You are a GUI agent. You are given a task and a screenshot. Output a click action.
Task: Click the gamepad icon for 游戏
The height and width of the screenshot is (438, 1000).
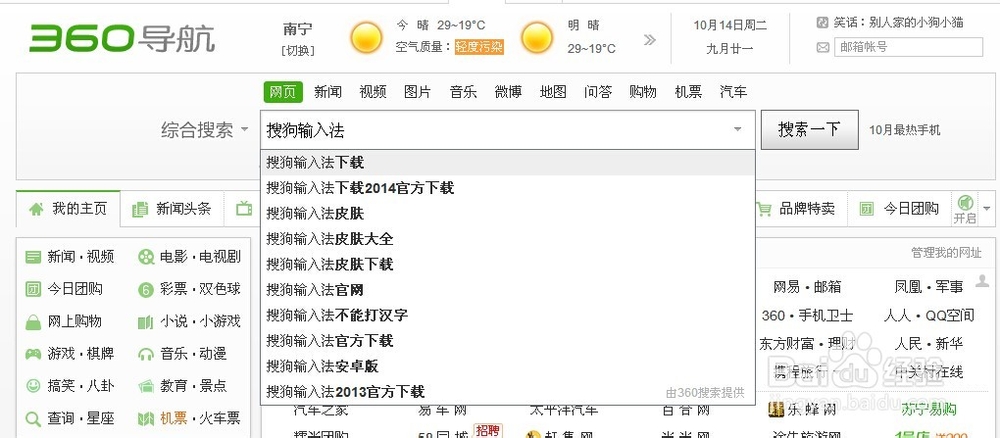point(33,353)
